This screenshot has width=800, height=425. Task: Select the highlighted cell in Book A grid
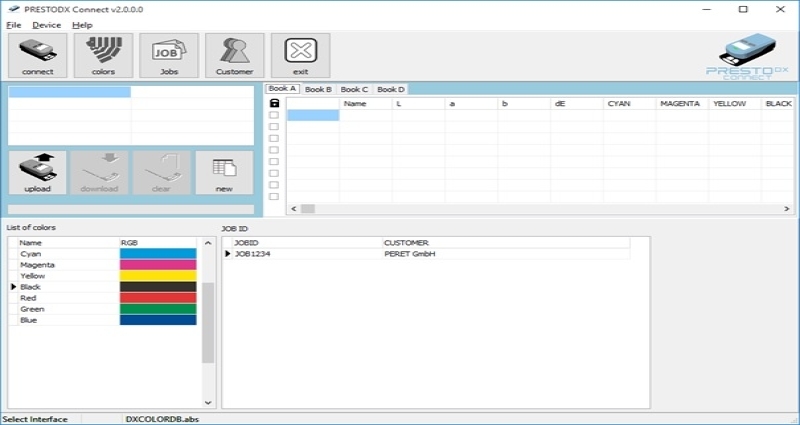pos(313,115)
